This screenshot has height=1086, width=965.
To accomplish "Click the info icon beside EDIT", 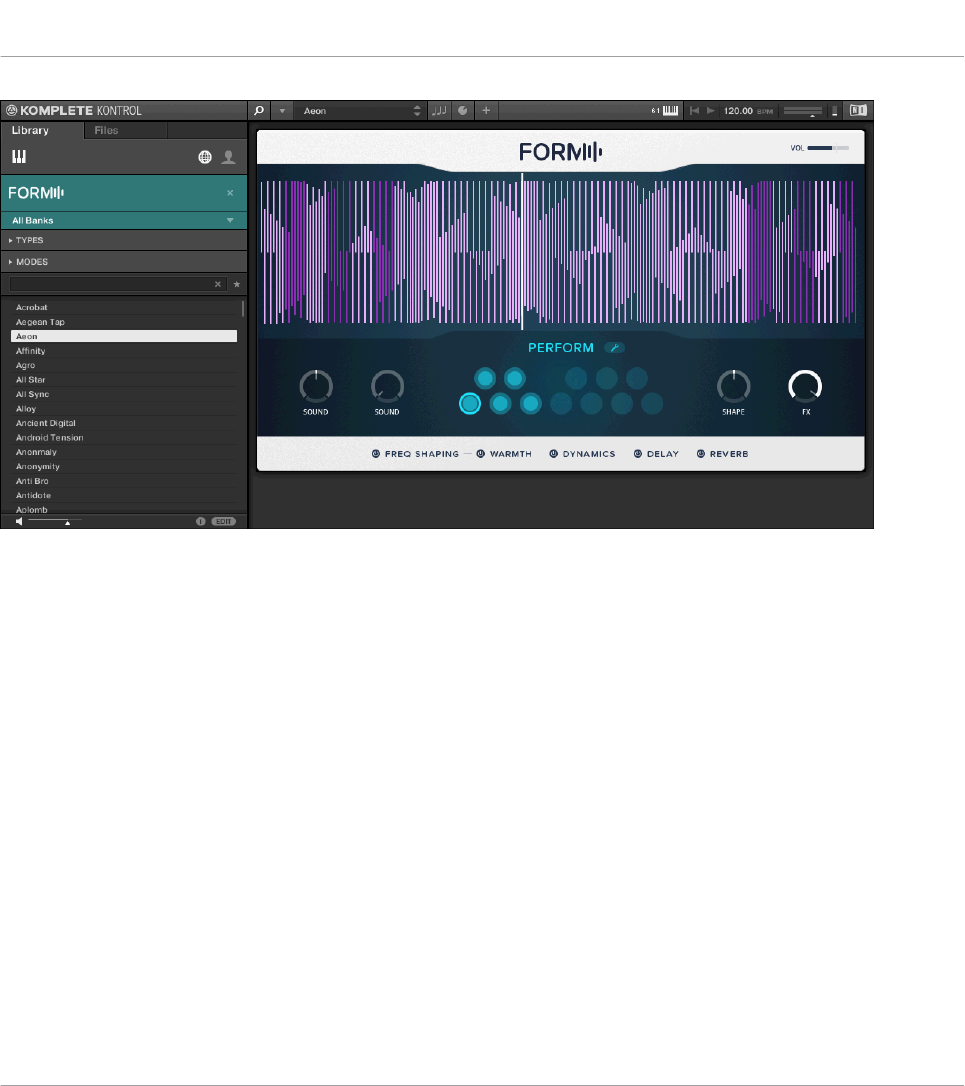I will [x=201, y=522].
